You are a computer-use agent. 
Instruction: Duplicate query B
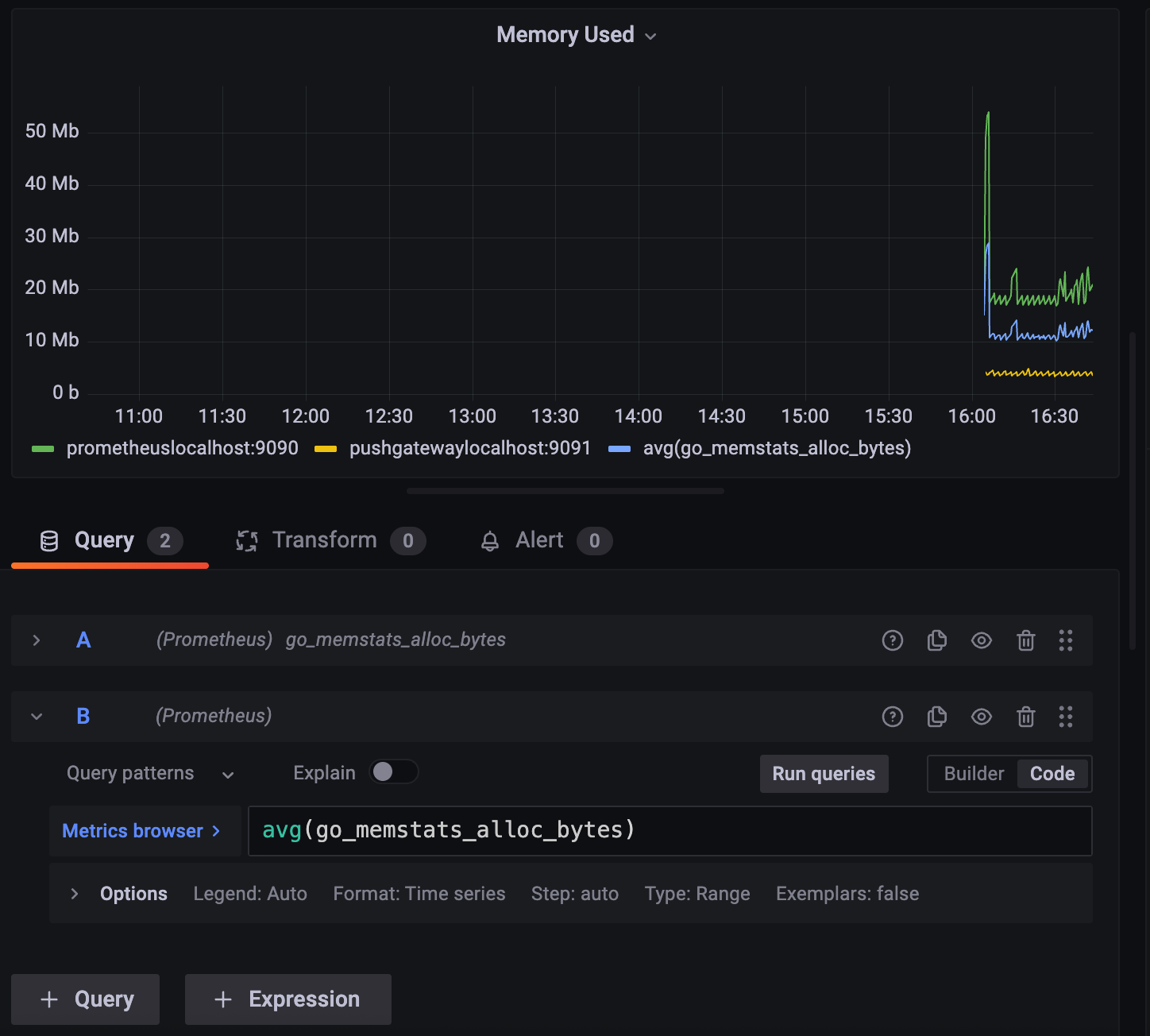coord(937,717)
